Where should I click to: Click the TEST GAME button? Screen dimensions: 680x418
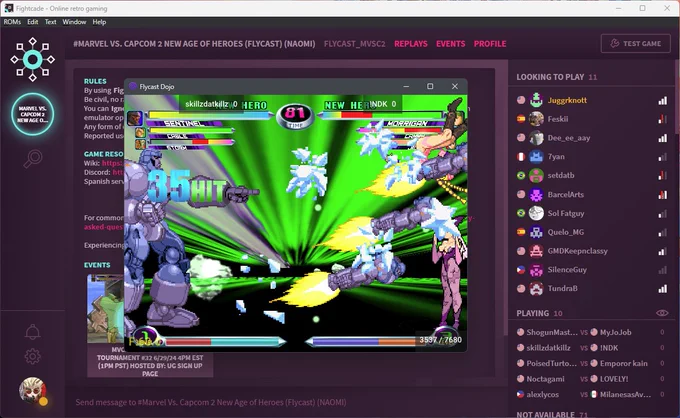point(636,43)
